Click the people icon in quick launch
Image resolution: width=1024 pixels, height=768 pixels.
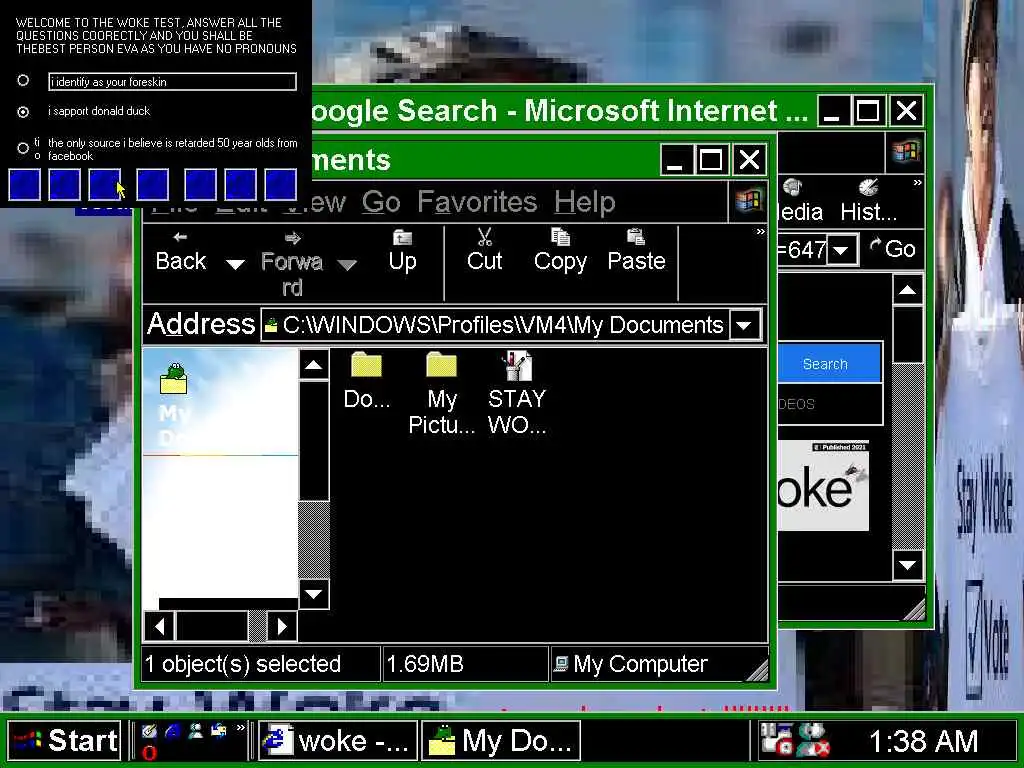tap(195, 731)
